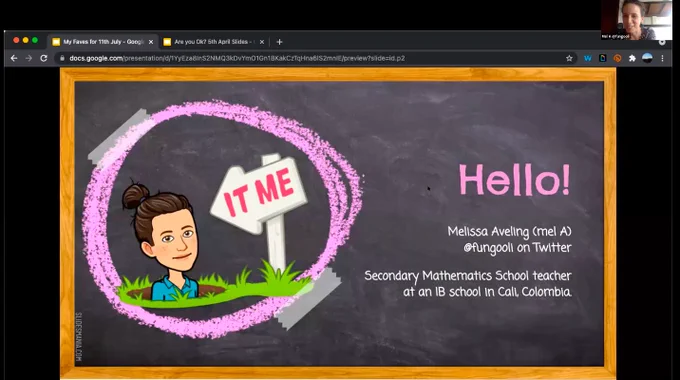Image resolution: width=680 pixels, height=380 pixels.
Task: Switch to My Faves for 11th July tab
Action: click(x=102, y=42)
